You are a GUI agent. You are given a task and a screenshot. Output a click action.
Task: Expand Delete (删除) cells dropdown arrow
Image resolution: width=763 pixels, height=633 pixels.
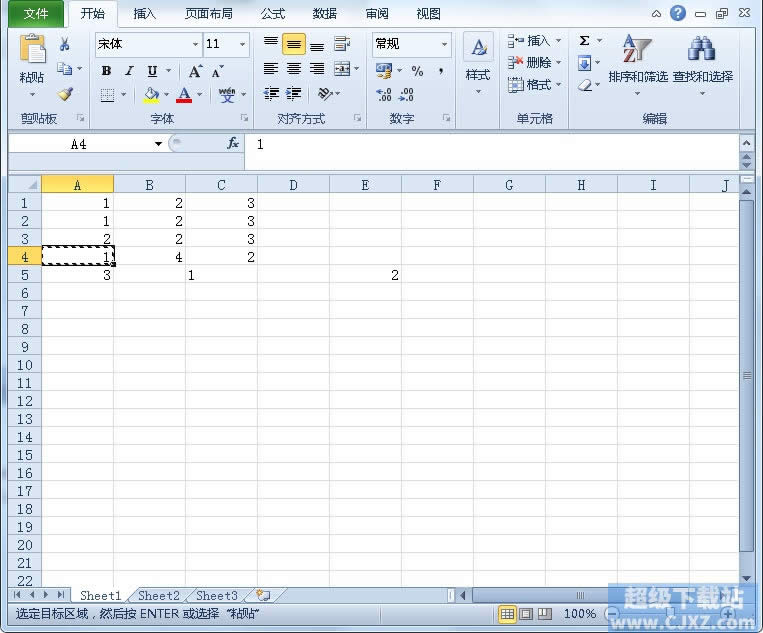pos(559,62)
